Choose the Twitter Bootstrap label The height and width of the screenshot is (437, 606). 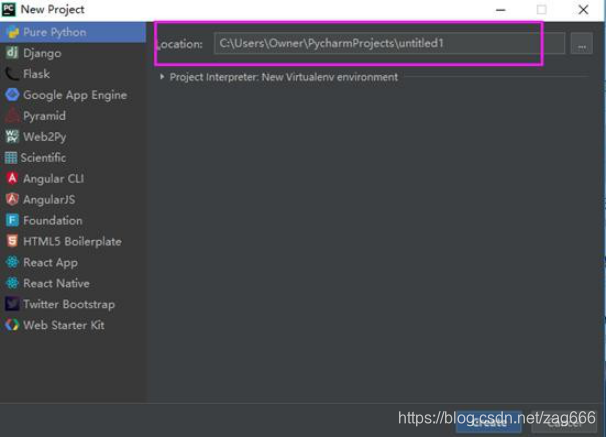[x=69, y=304]
